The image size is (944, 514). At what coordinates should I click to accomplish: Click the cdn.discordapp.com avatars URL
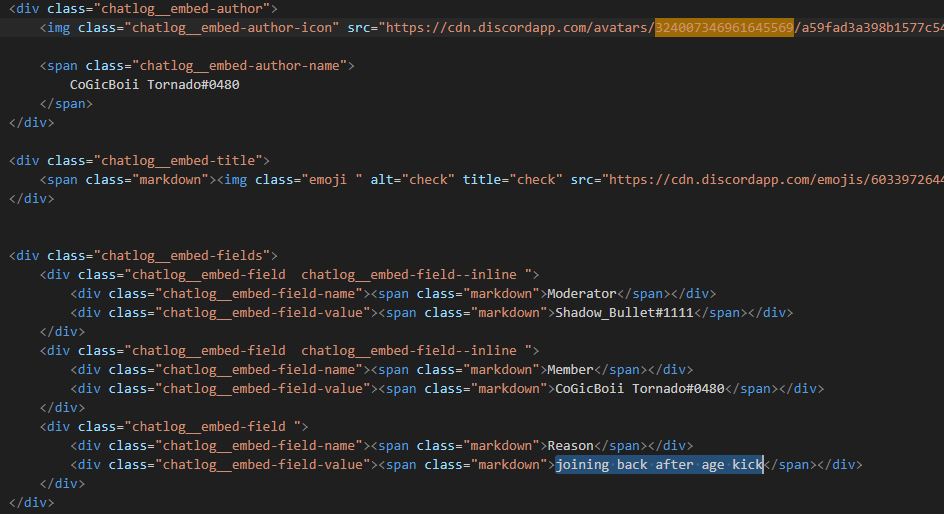[x=662, y=28]
